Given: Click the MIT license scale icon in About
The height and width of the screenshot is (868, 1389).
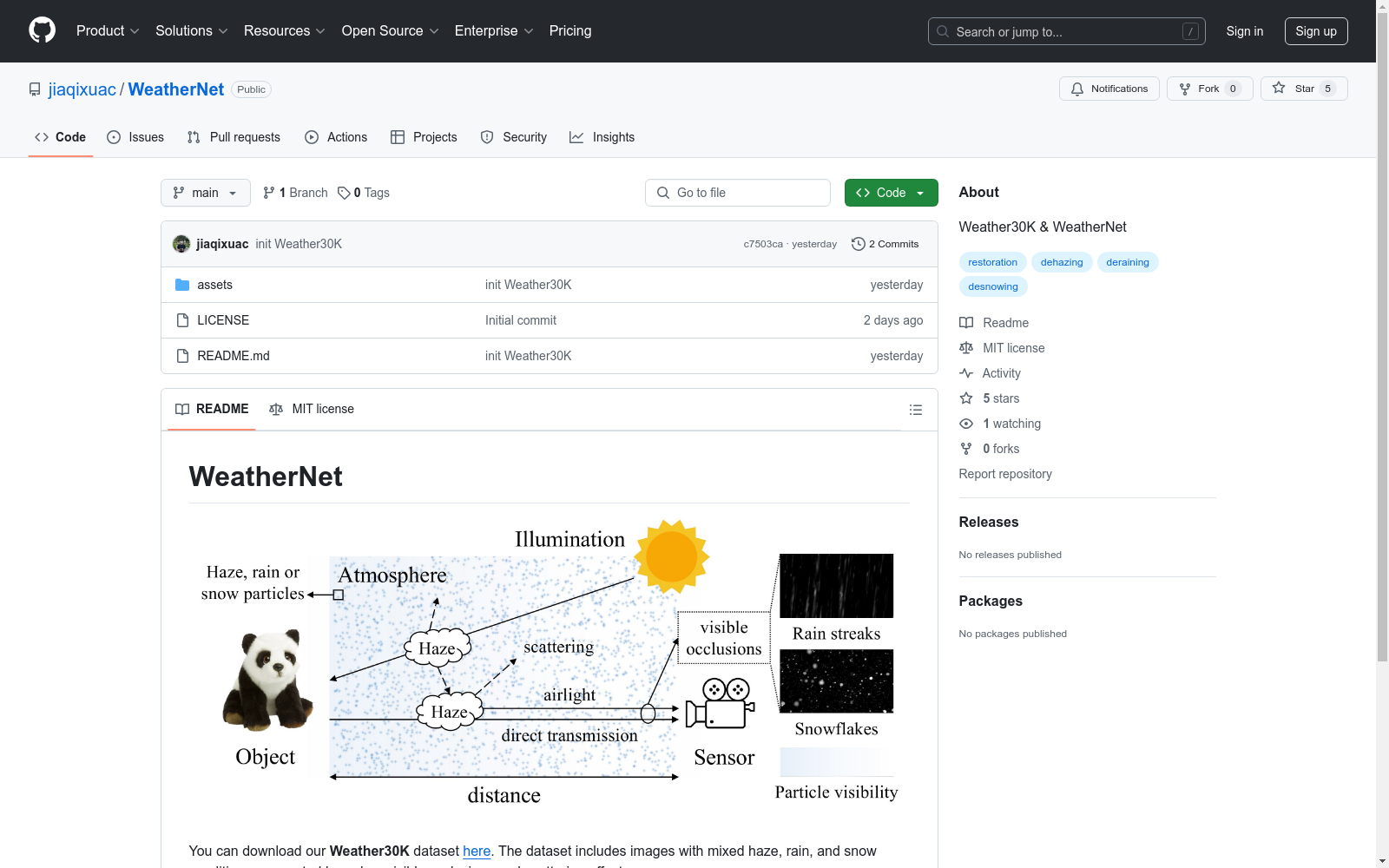Looking at the screenshot, I should [966, 348].
